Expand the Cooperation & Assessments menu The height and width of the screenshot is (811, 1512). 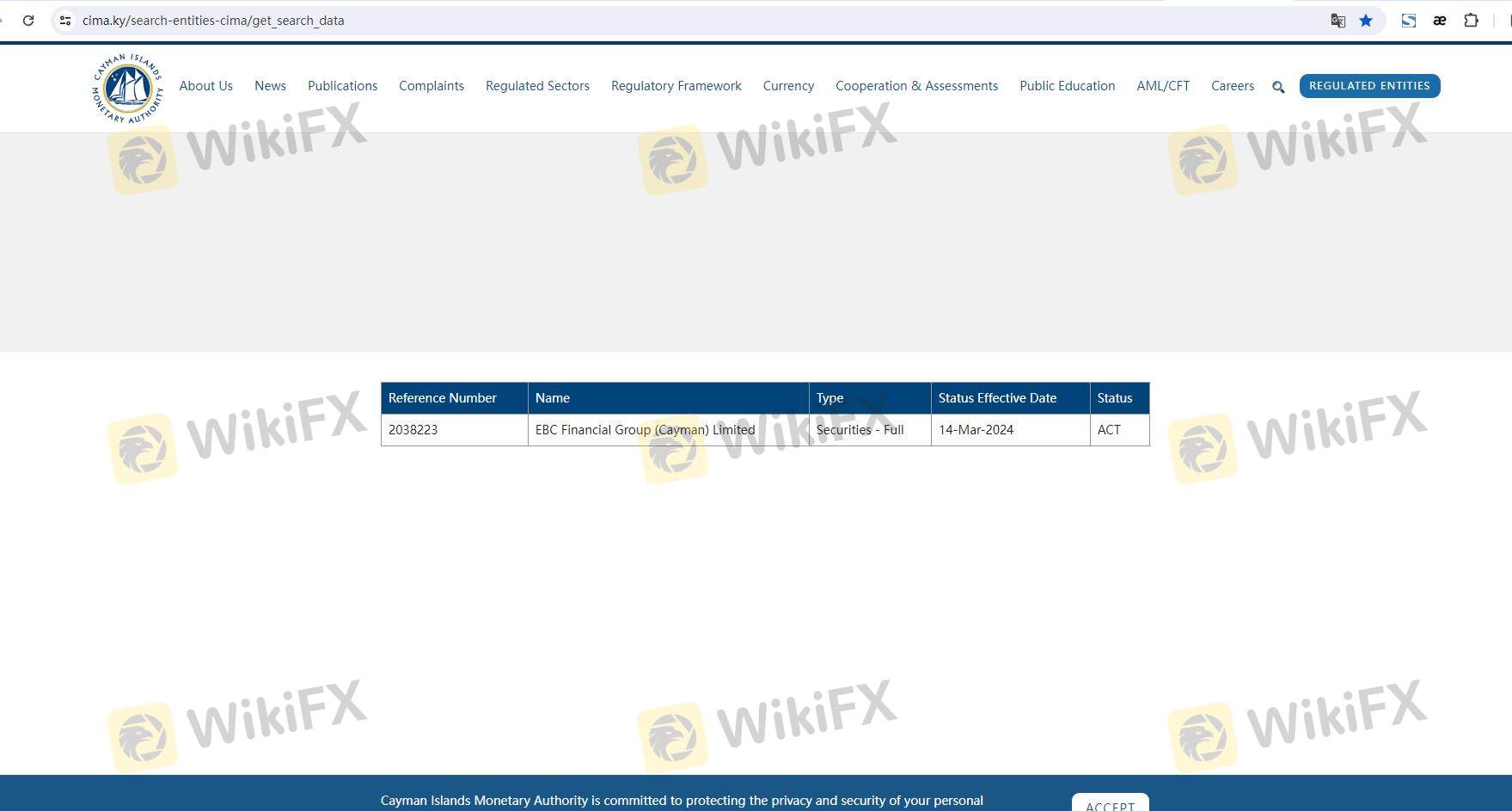point(916,86)
